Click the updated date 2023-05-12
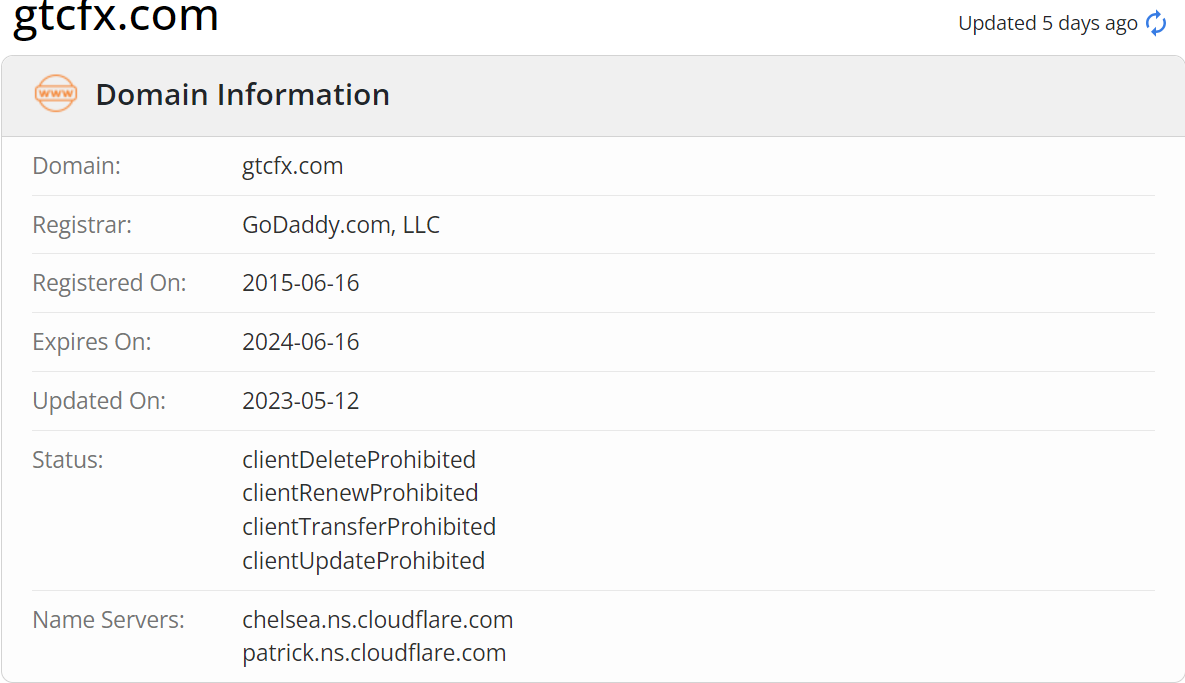1185x683 pixels. tap(301, 400)
